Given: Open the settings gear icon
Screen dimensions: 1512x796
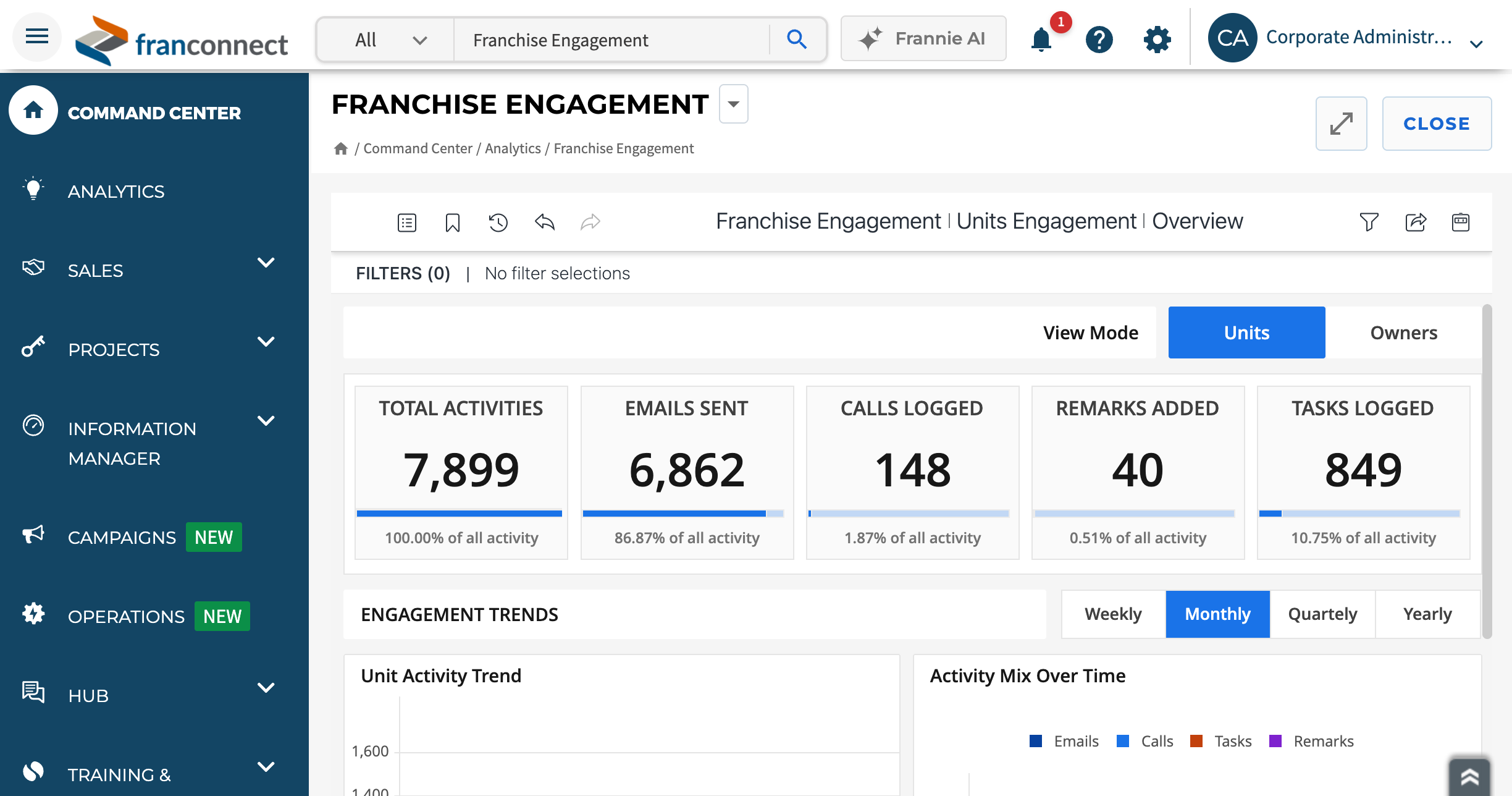Looking at the screenshot, I should pyautogui.click(x=1157, y=40).
